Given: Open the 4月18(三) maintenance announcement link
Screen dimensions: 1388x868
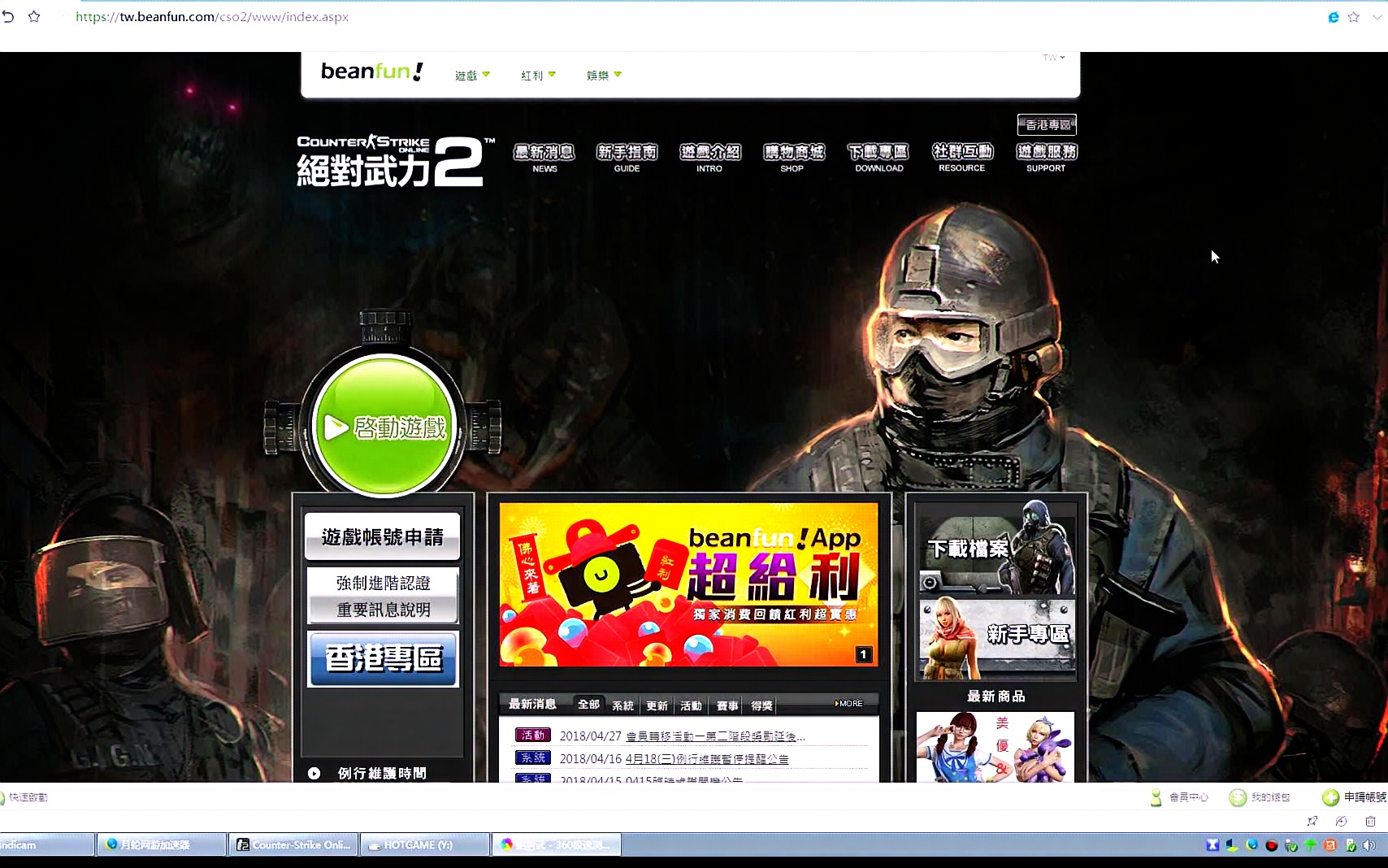Looking at the screenshot, I should [706, 759].
